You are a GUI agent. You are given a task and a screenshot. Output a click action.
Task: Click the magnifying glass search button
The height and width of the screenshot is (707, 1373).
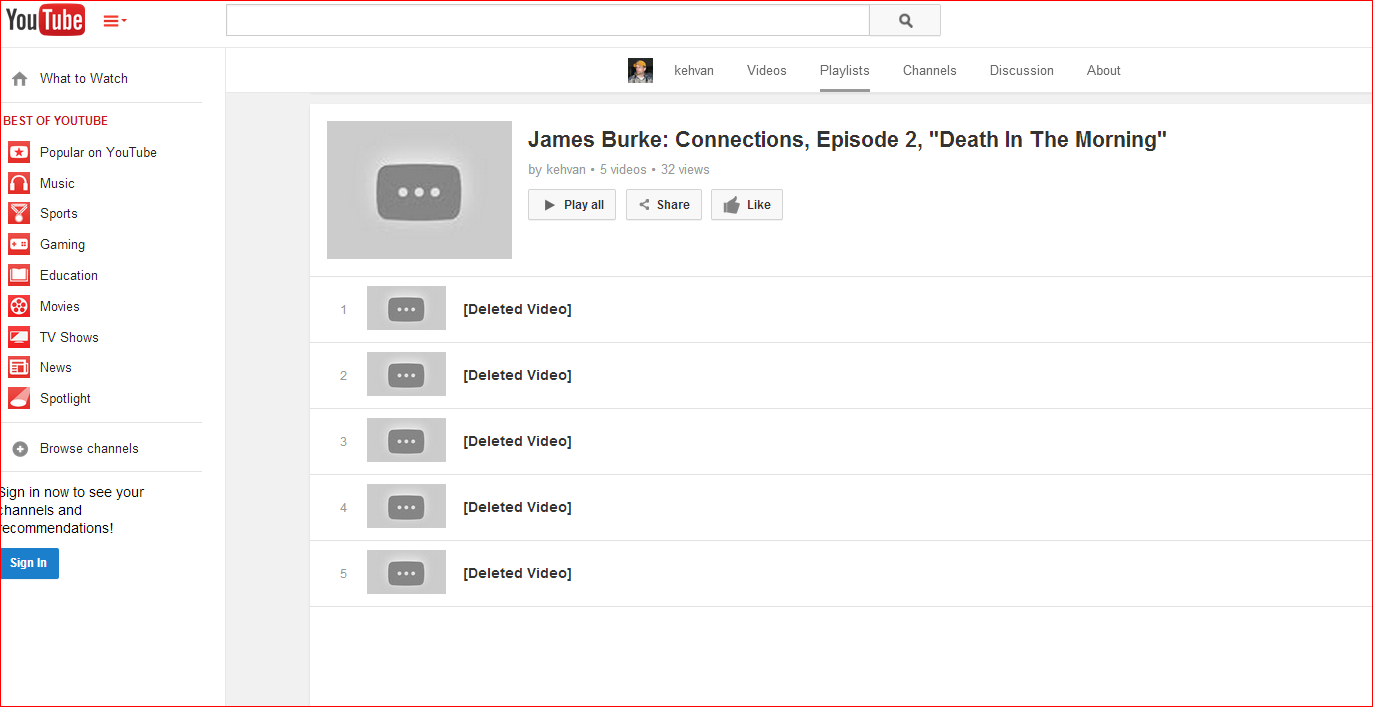tap(905, 20)
